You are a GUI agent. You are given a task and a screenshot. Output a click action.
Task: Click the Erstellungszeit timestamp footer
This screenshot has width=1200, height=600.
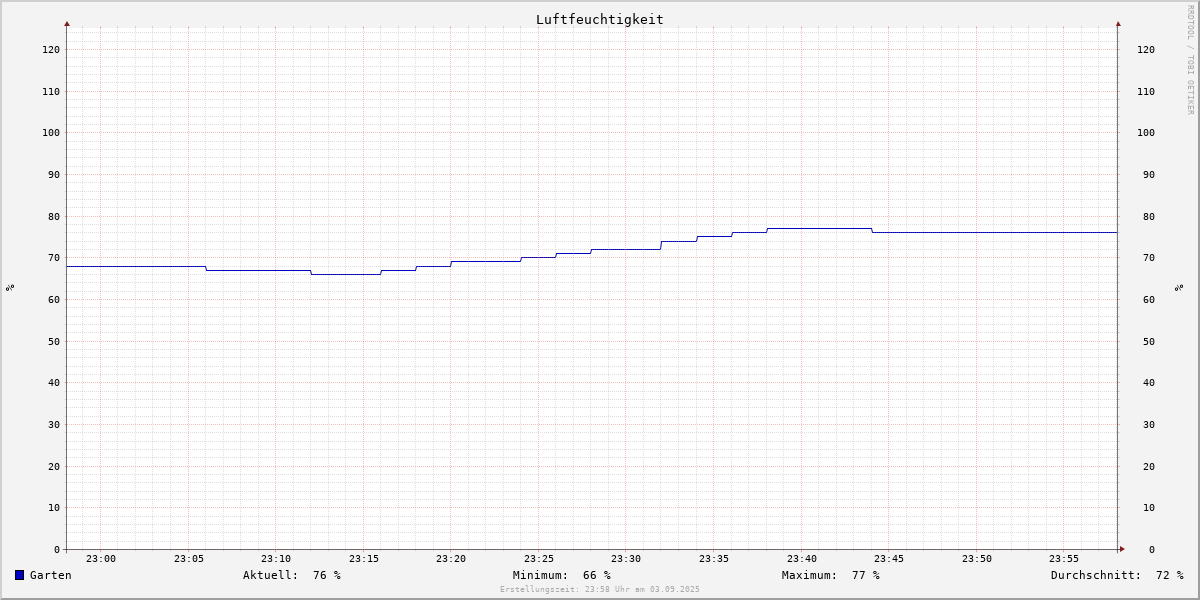599,589
